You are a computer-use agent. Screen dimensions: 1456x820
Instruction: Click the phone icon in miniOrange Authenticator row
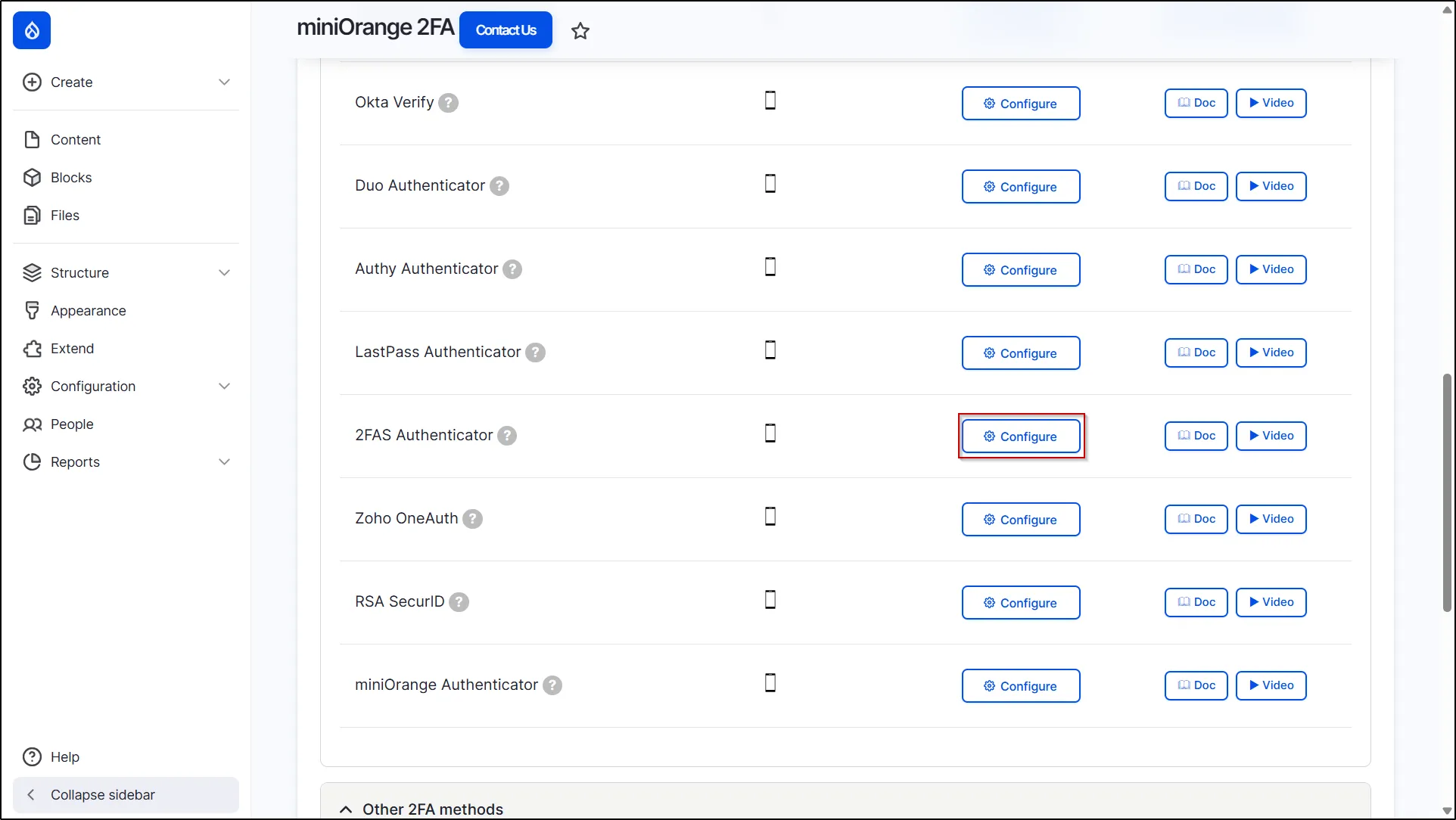[x=770, y=683]
